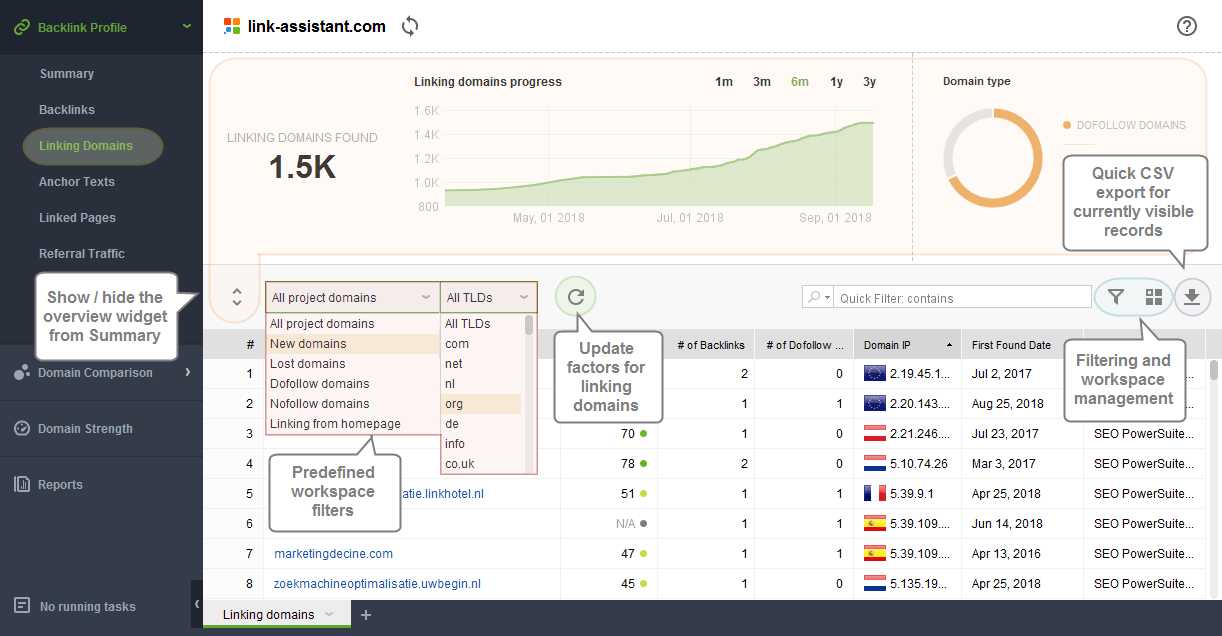This screenshot has height=636, width=1222.
Task: Sort by # of Dofollow column header
Action: coord(804,345)
